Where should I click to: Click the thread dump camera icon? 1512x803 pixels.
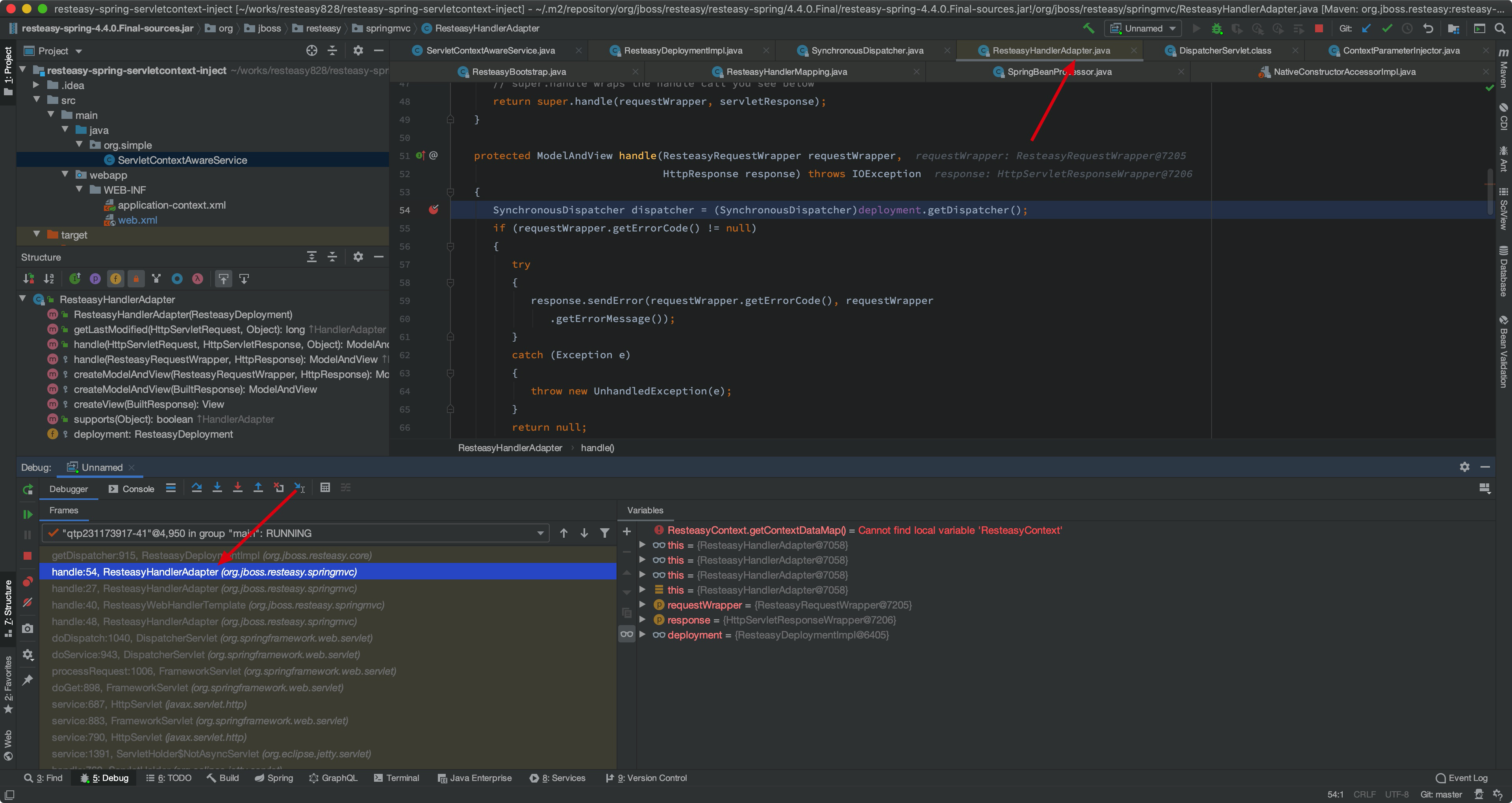click(x=28, y=629)
